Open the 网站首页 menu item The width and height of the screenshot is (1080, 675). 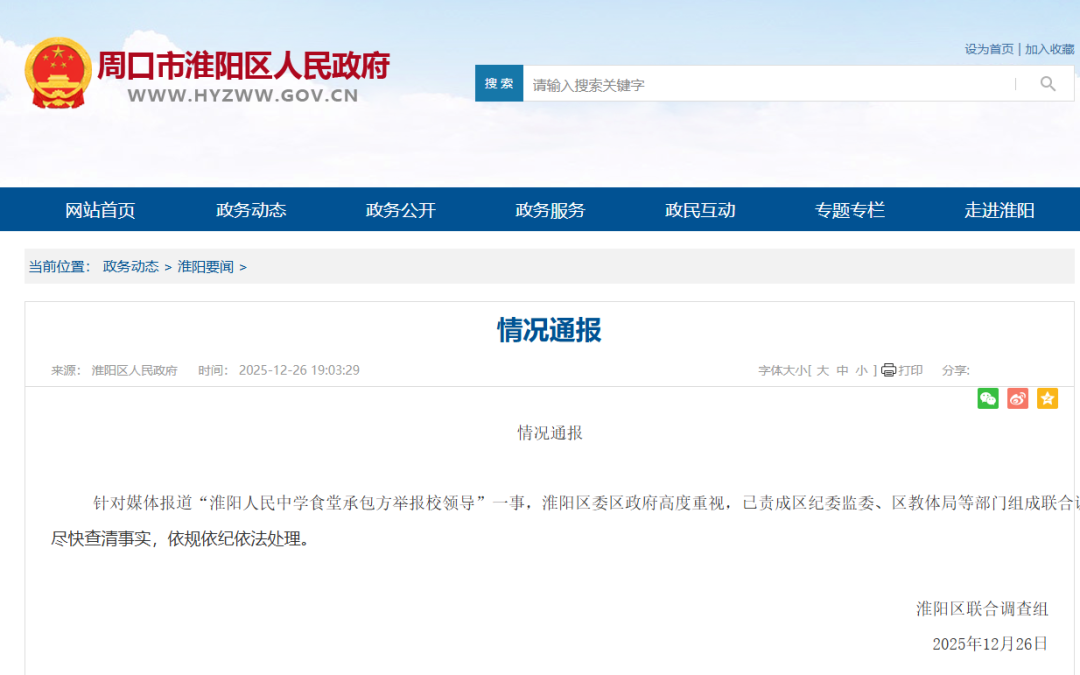point(100,210)
